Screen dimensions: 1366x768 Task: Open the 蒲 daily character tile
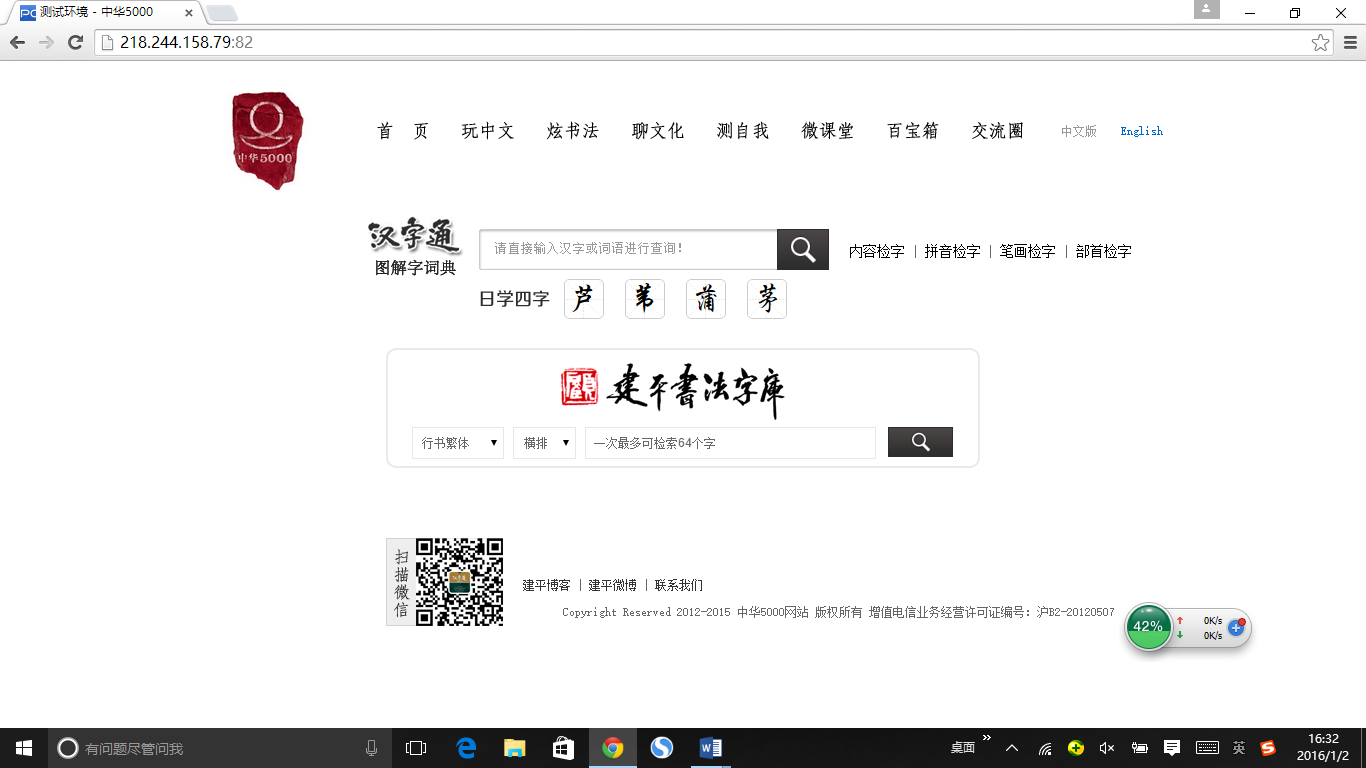pos(706,299)
